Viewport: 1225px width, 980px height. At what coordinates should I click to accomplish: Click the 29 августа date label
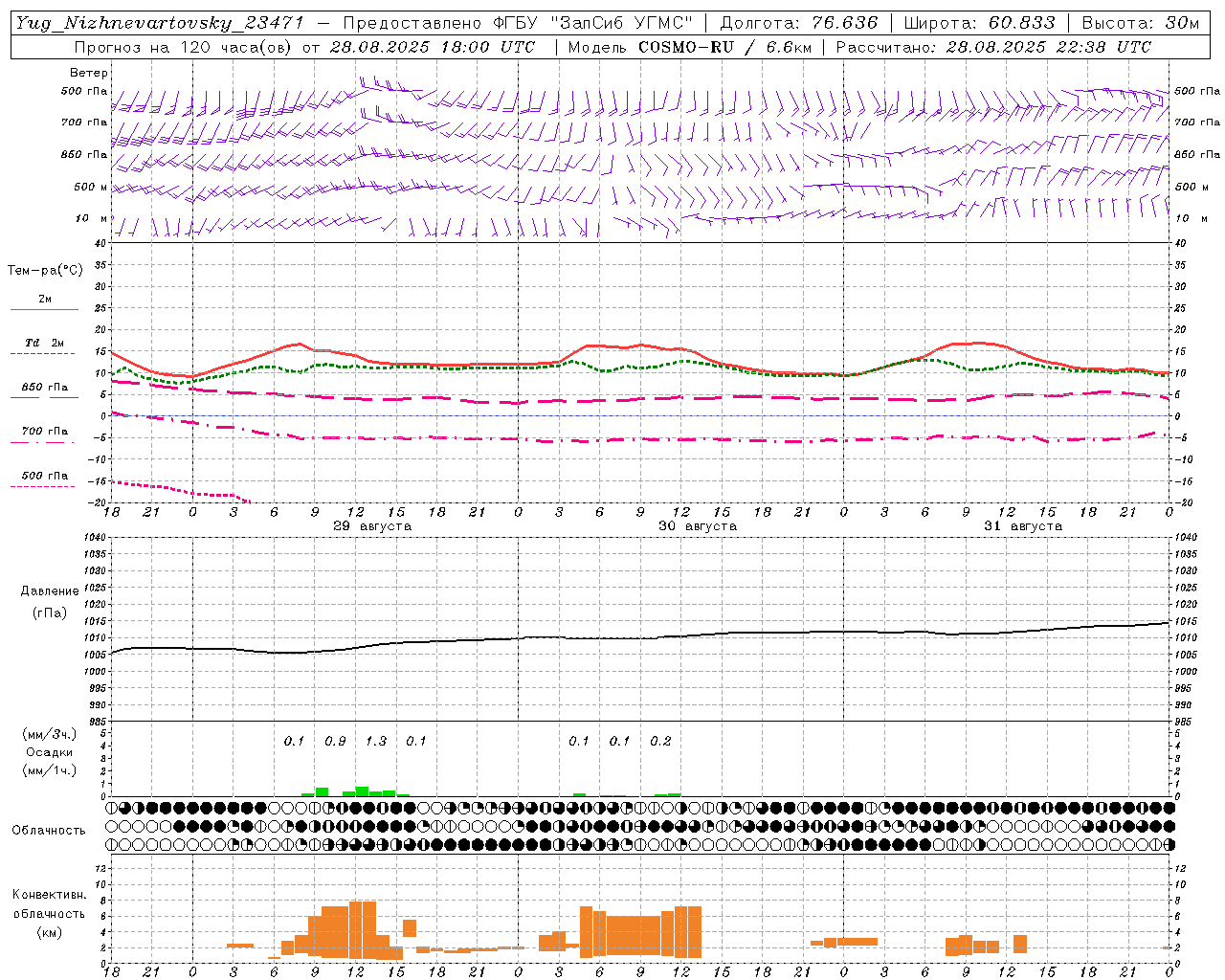372,526
